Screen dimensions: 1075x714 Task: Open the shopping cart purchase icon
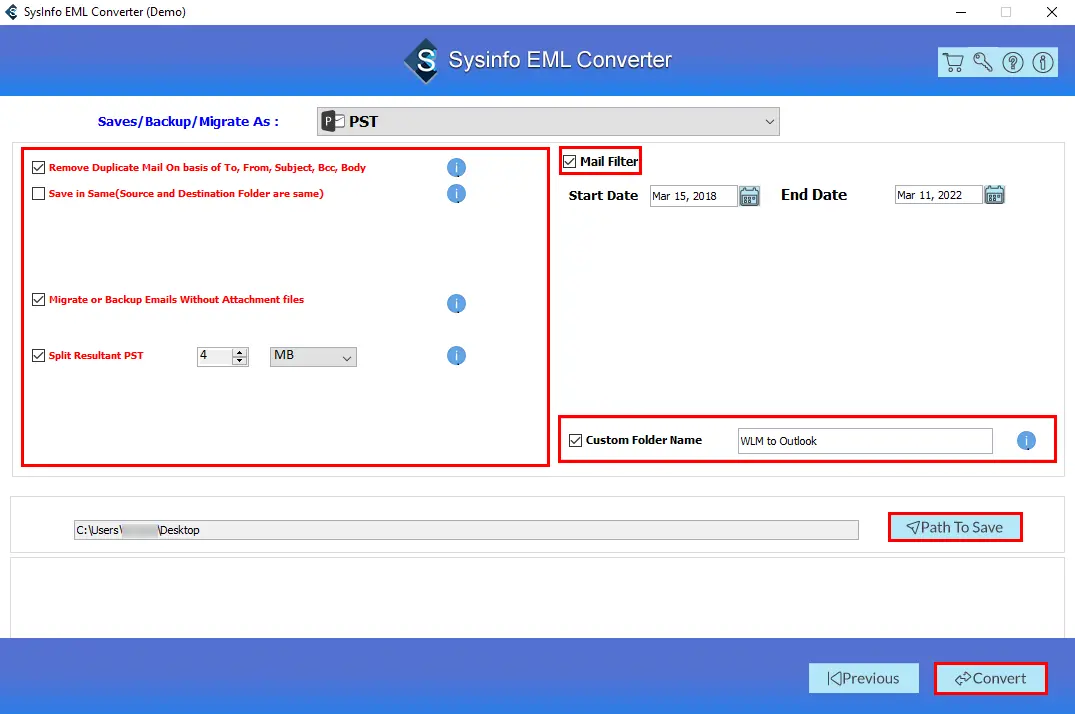[x=953, y=62]
